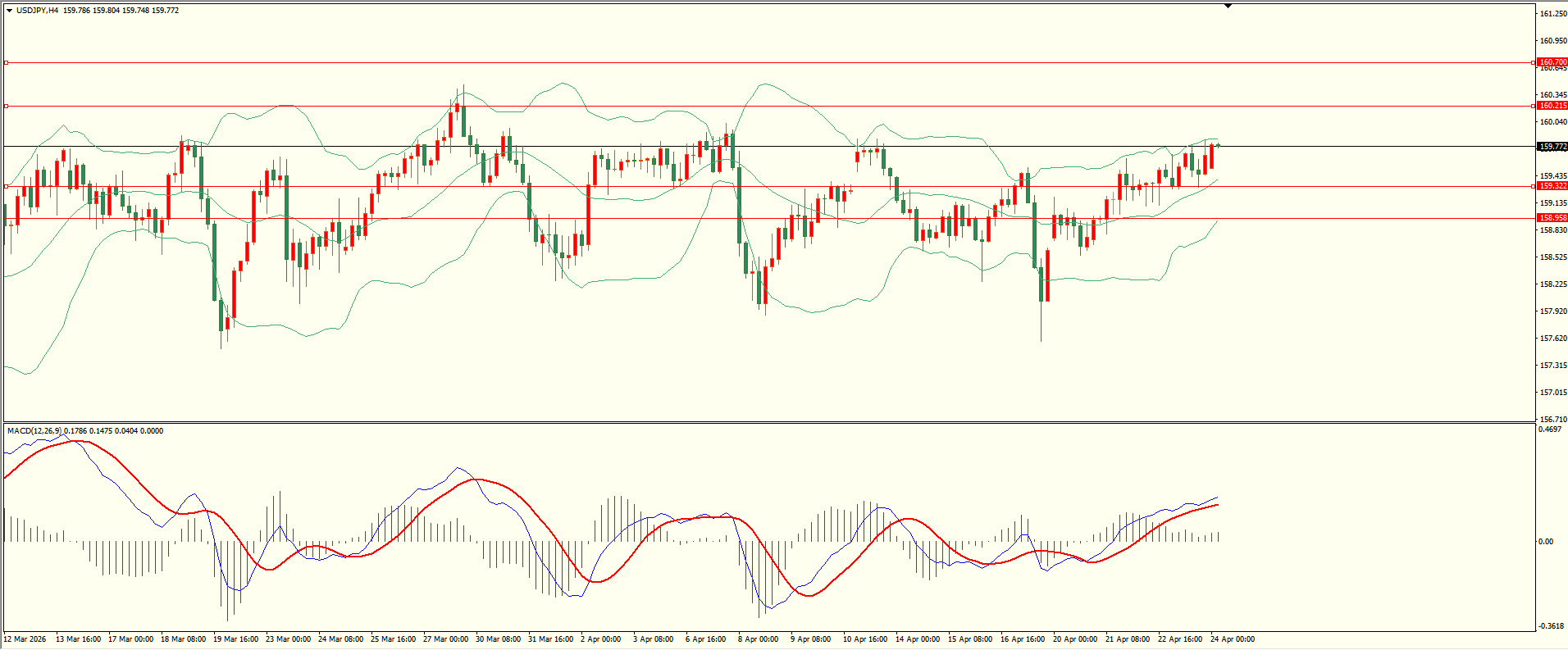Click the black 159.772 current price label
This screenshot has height=650, width=1568.
coord(1552,147)
